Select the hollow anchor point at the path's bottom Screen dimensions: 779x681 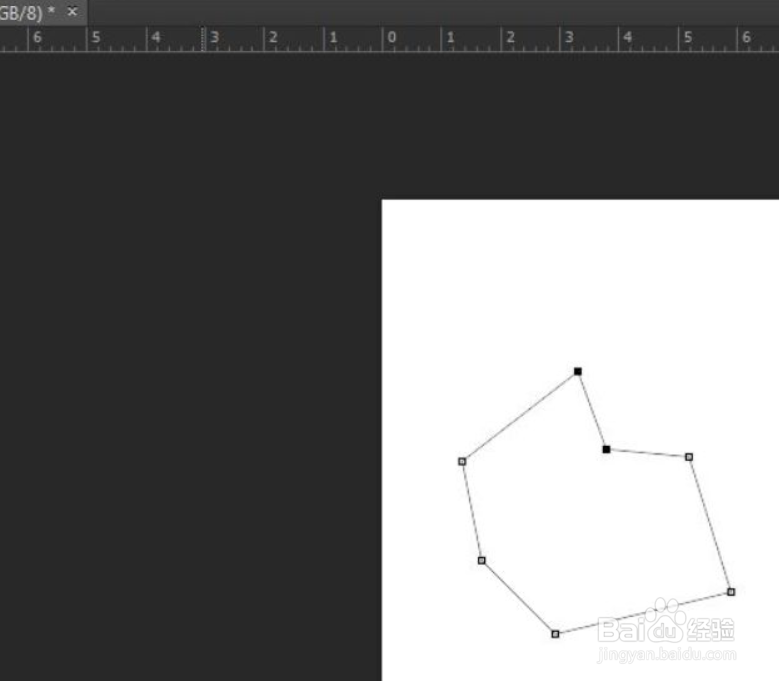[x=555, y=634]
